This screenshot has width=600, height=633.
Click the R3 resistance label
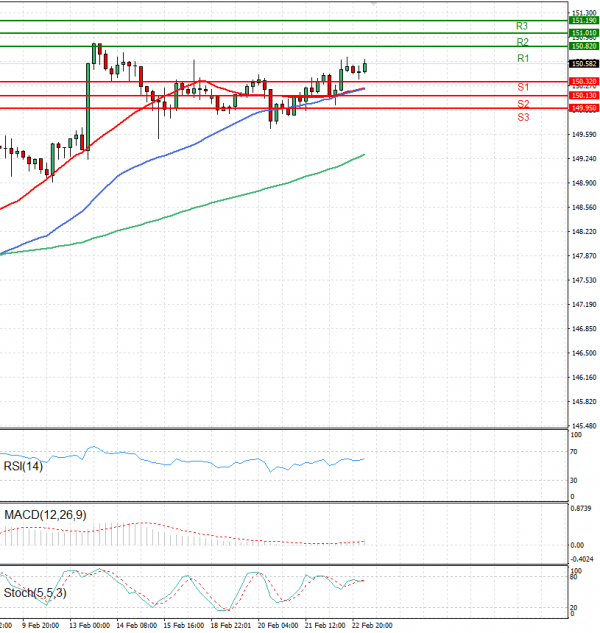point(522,26)
